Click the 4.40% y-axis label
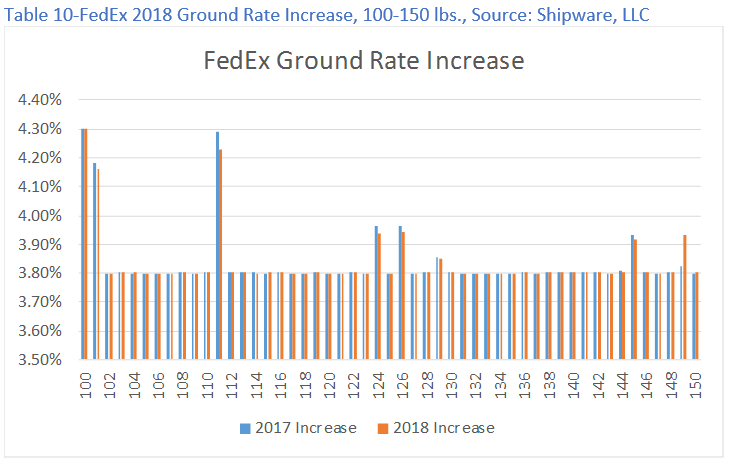The image size is (731, 469). pos(40,100)
